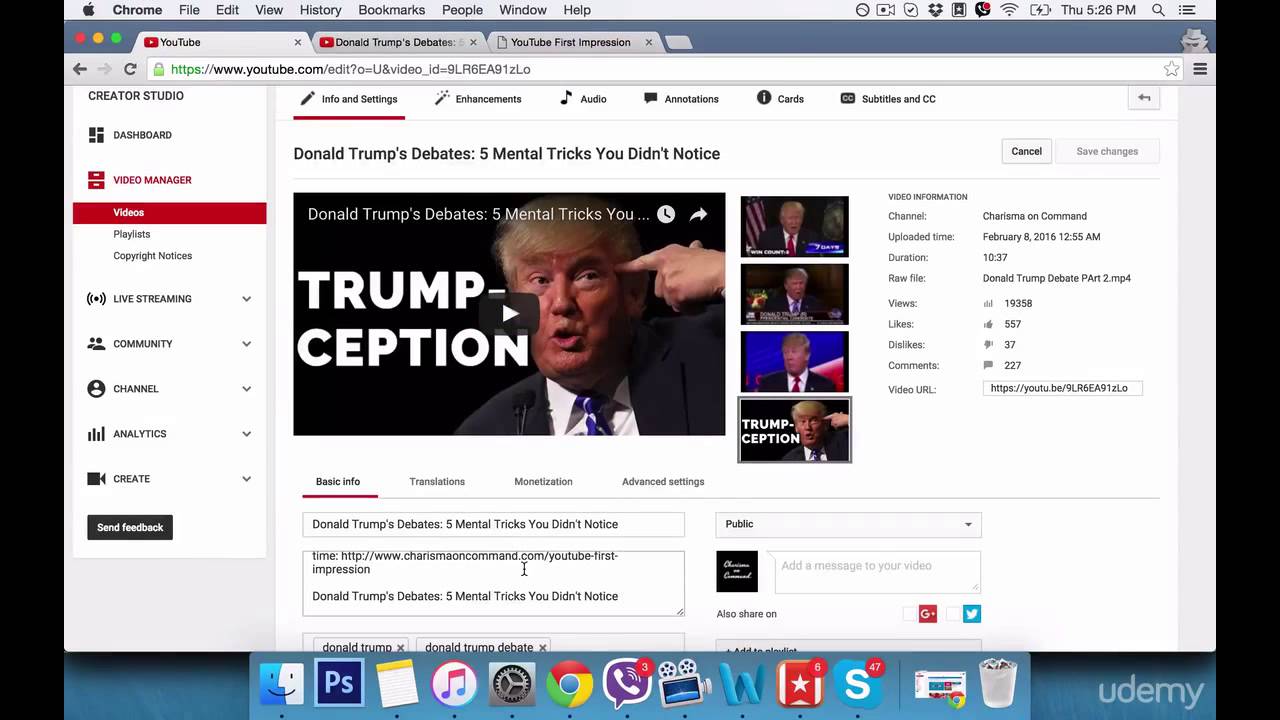Open the Annotations tab
Screen dimensions: 1280x720
coord(681,99)
